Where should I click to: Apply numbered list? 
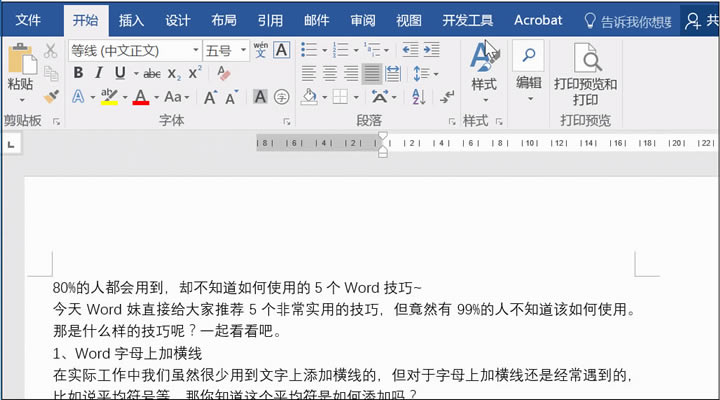[340, 49]
